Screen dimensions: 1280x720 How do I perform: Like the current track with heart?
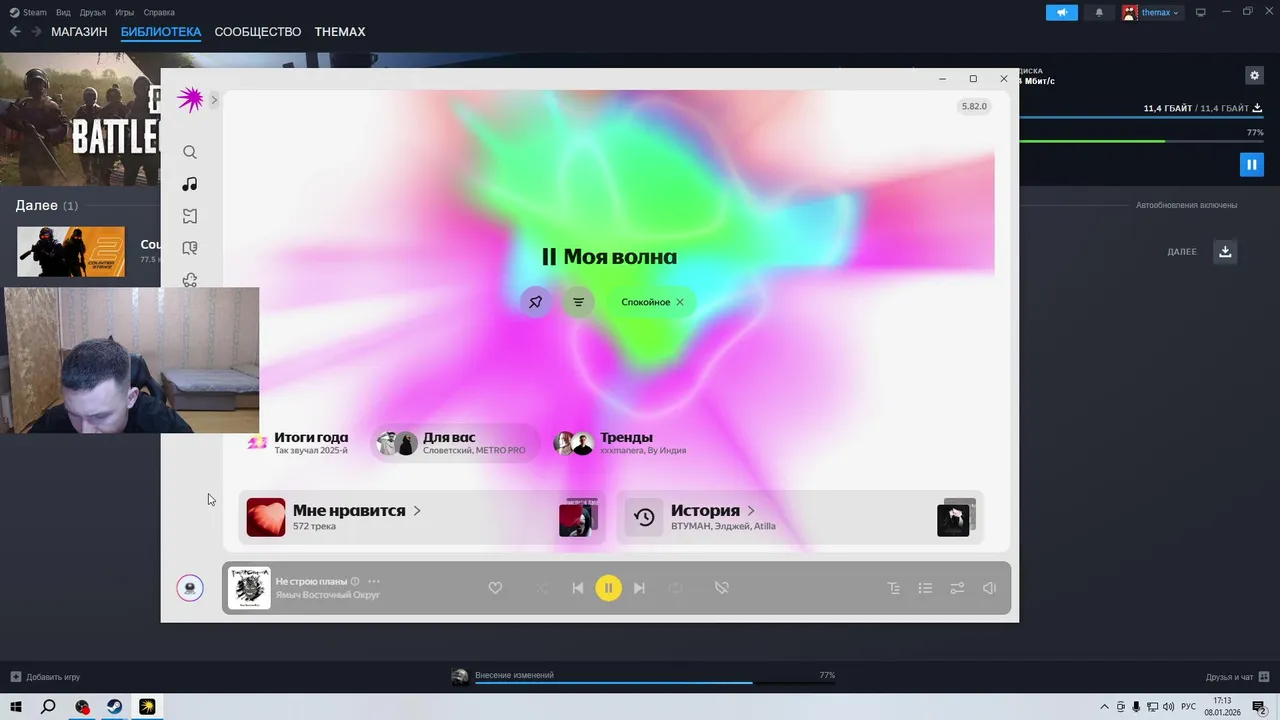[495, 588]
